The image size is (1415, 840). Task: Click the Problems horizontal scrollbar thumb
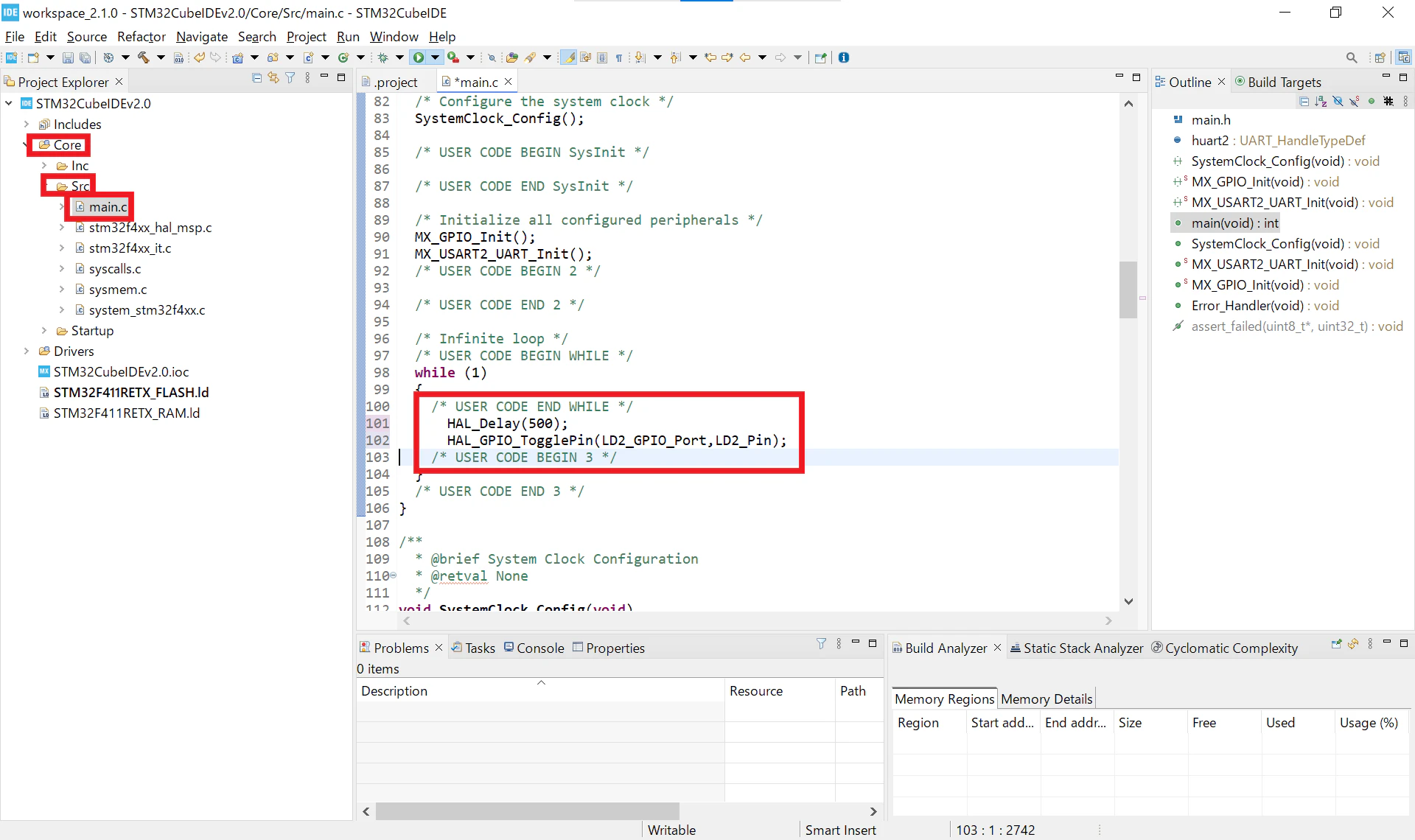tap(527, 811)
